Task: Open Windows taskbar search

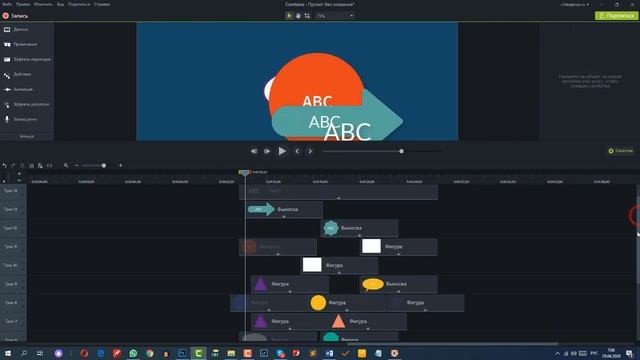Action: coord(24,353)
